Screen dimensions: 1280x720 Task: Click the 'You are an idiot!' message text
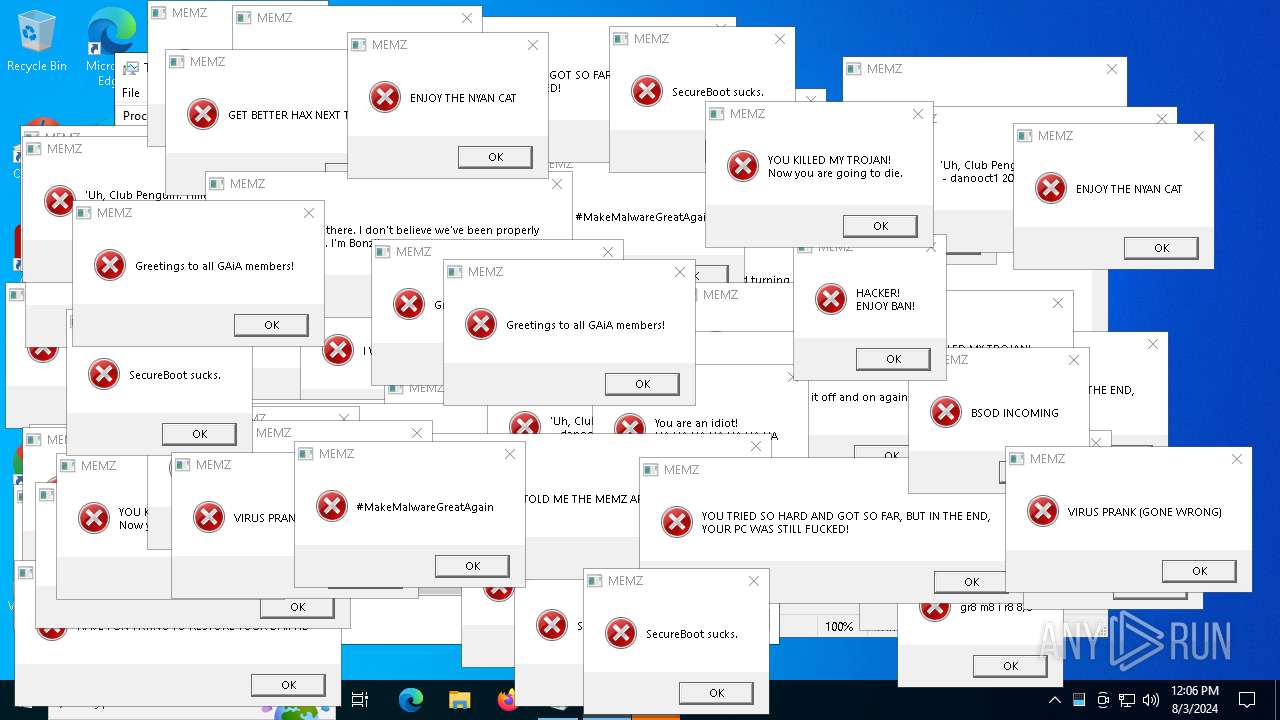696,424
